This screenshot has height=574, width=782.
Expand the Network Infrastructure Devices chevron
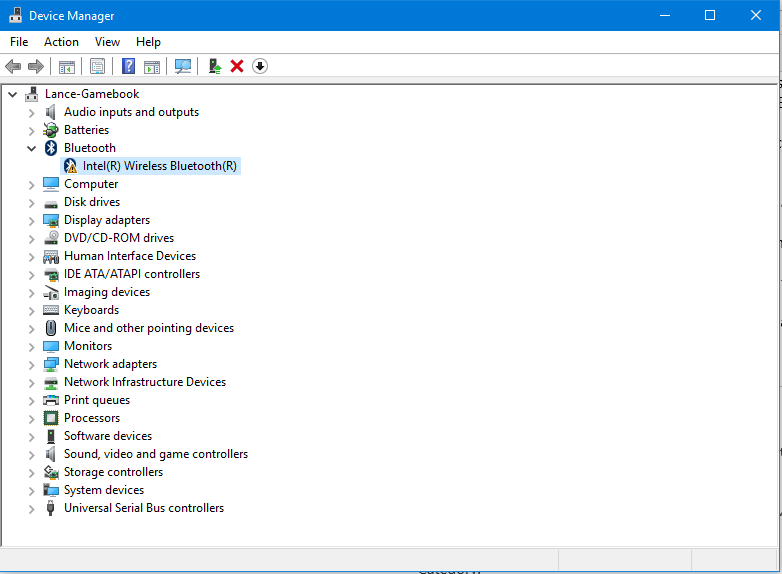[31, 383]
